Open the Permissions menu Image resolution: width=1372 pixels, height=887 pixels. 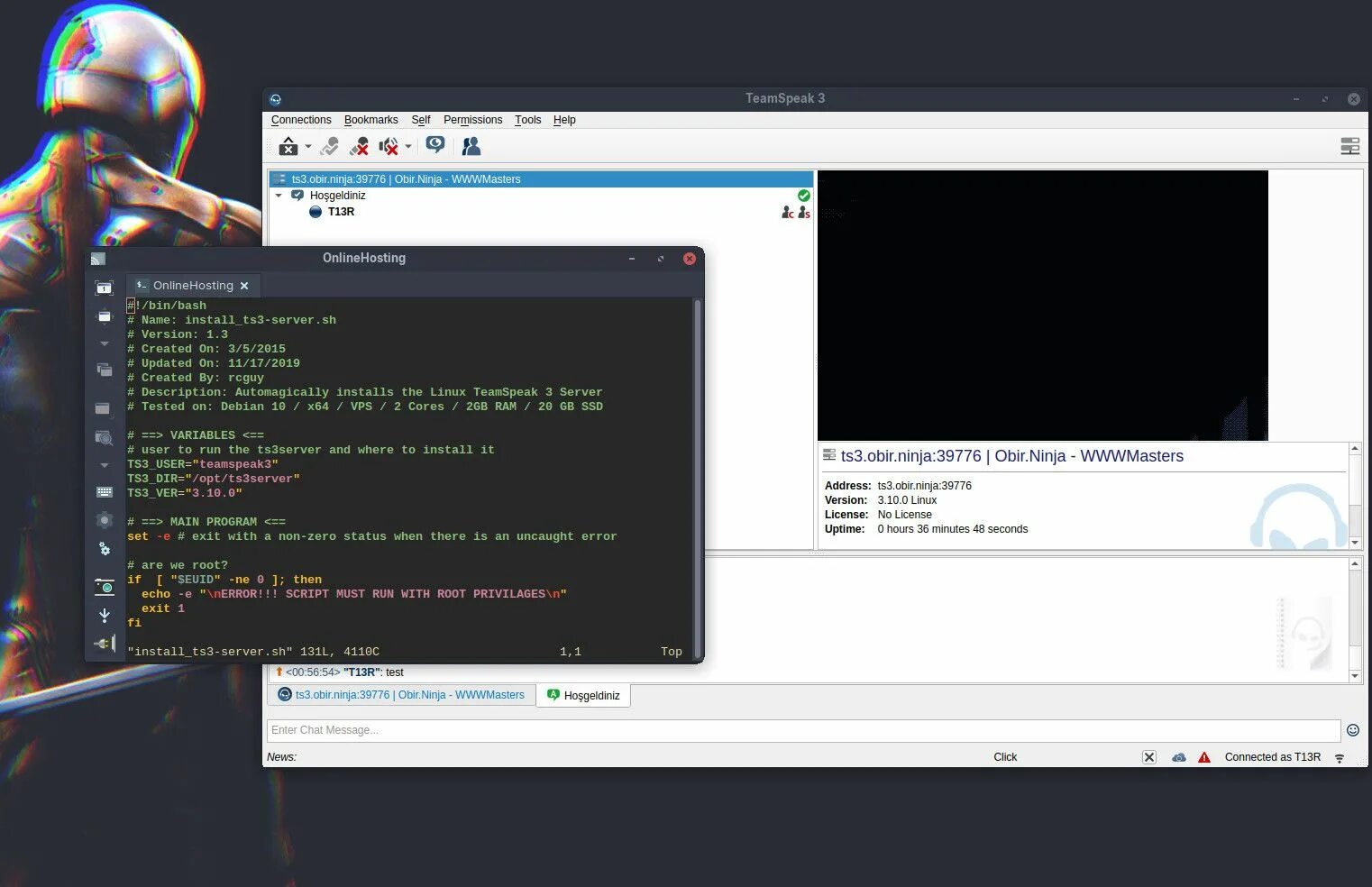tap(472, 120)
